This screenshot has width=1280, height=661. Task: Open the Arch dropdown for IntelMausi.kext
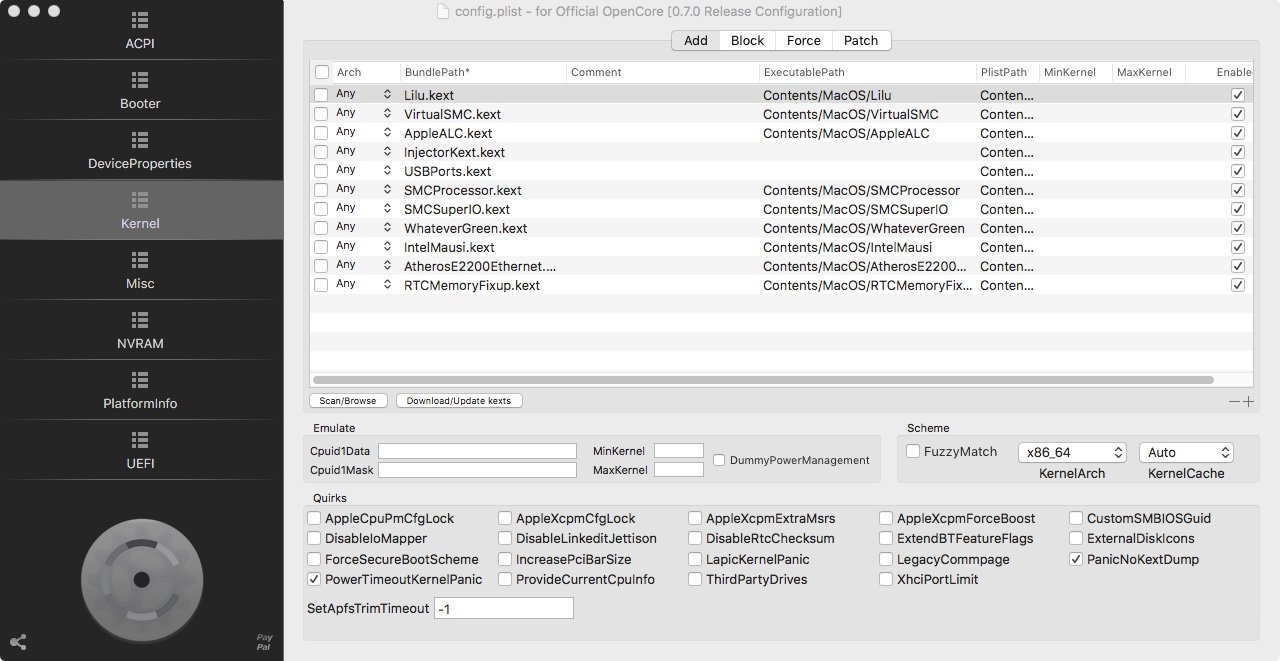pos(364,246)
